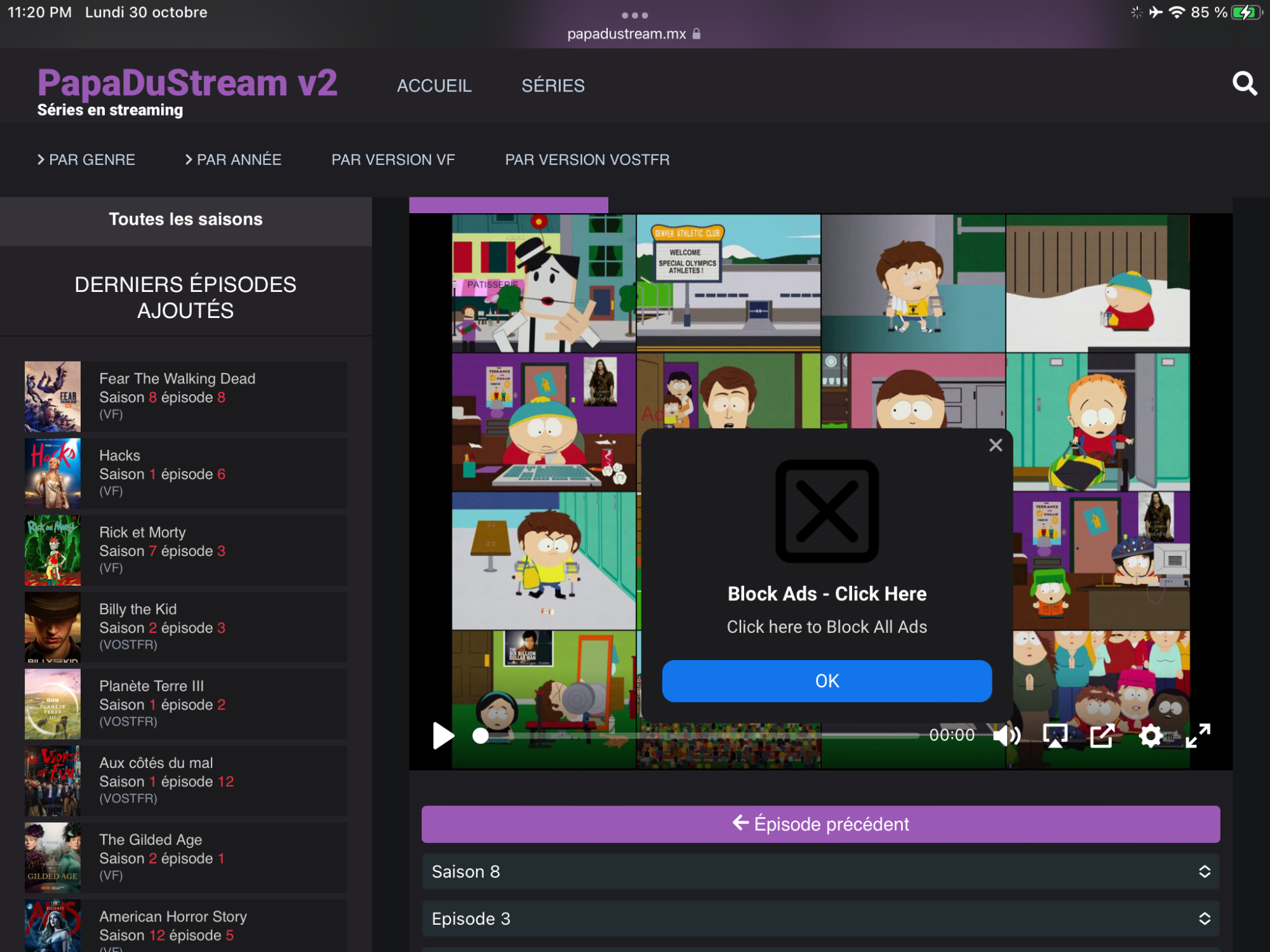Viewport: 1270px width, 952px height.
Task: Open the SÉRIES menu item
Action: [x=552, y=86]
